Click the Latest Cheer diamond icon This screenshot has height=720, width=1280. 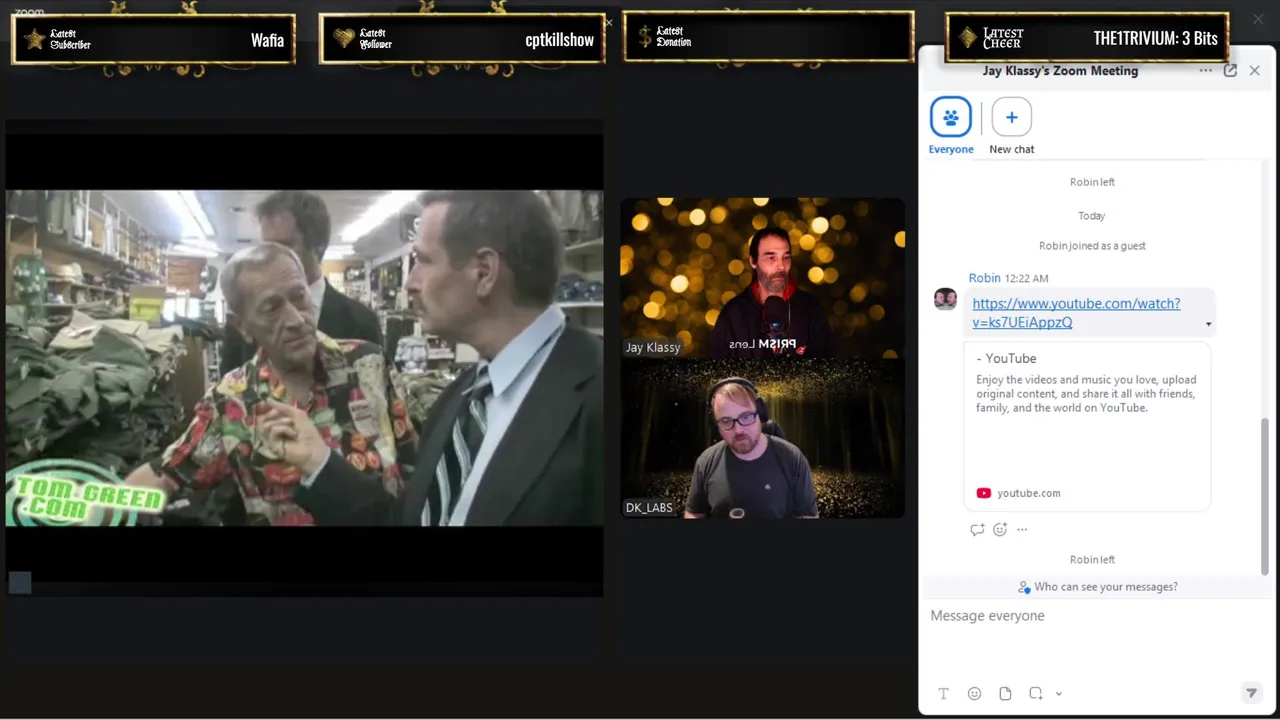[967, 38]
